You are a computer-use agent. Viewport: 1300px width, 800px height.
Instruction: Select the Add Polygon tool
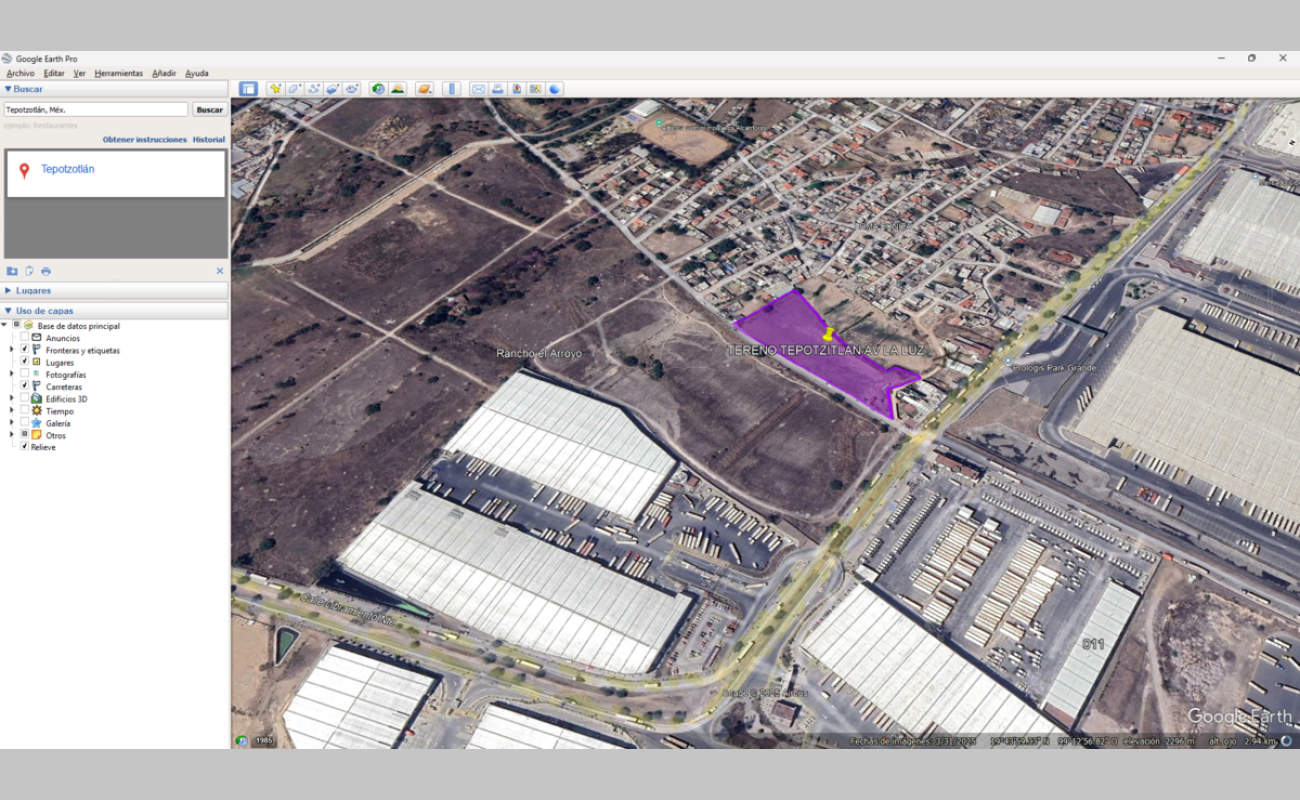(294, 89)
